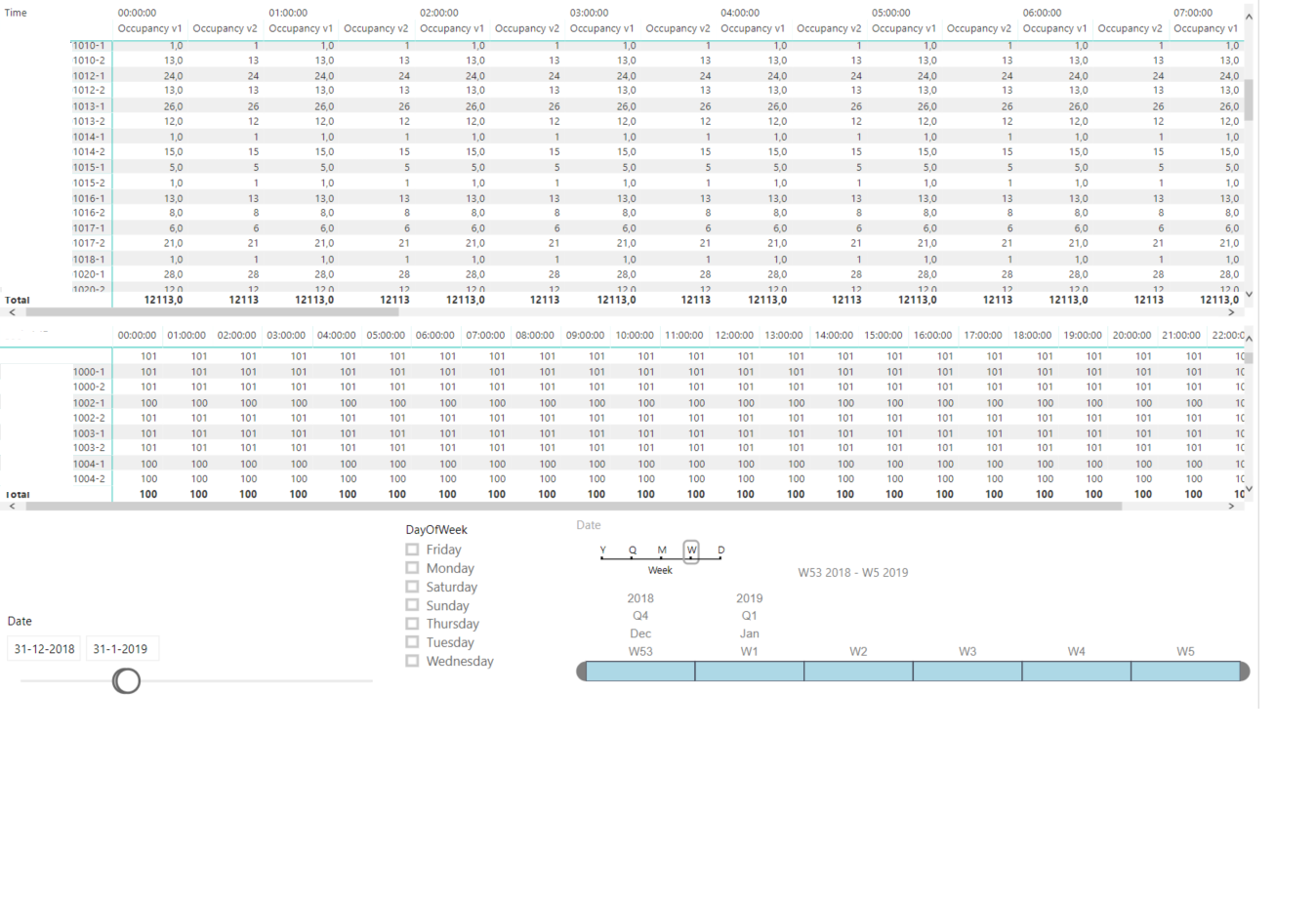Select the W2 week segment in timeline
The height and width of the screenshot is (898, 1316).
(858, 672)
